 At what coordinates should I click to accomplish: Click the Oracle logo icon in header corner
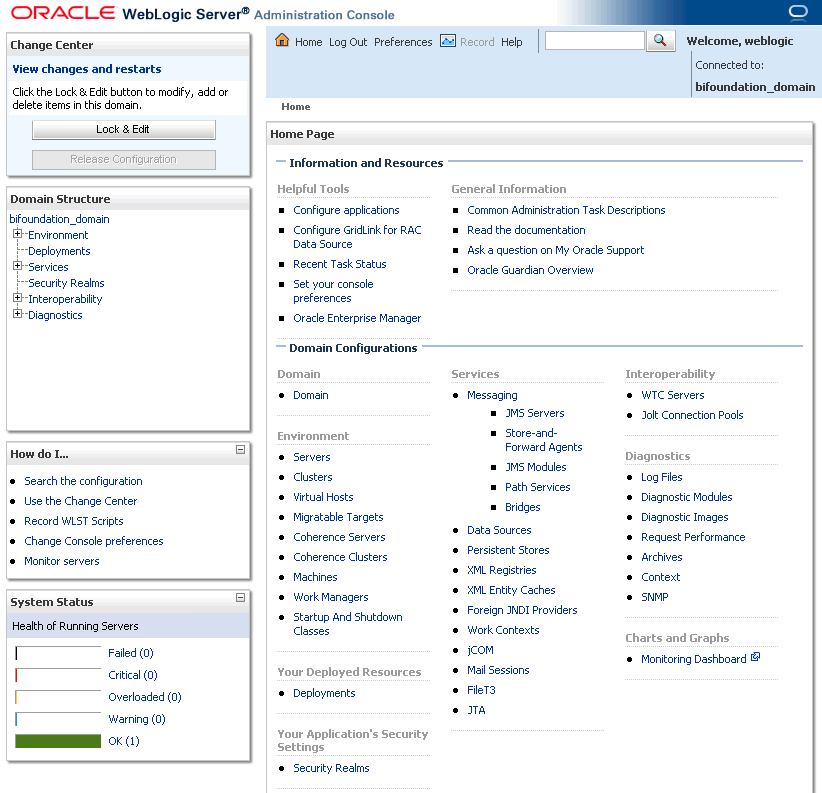[x=798, y=12]
